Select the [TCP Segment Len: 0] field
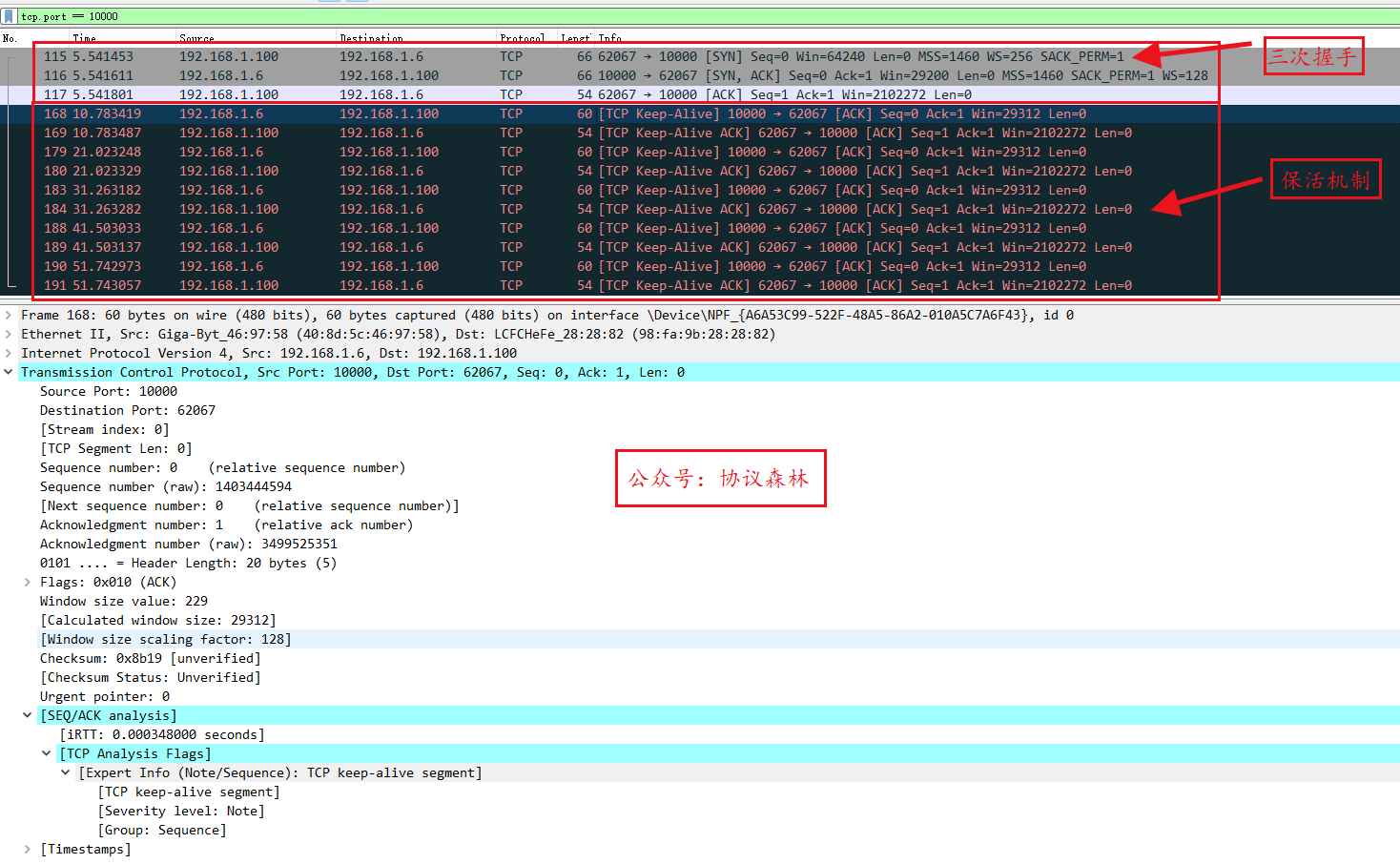 point(116,448)
